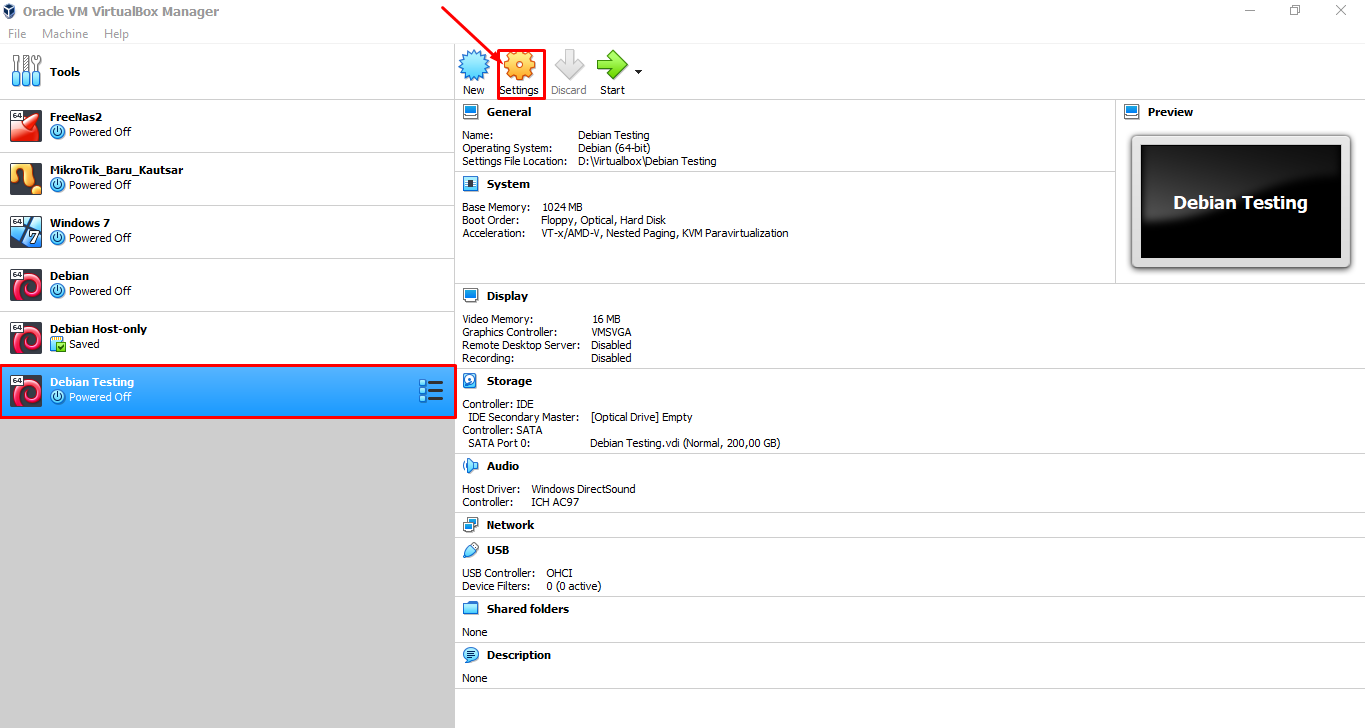Open Debian Testing machine tools menu button
This screenshot has height=728, width=1365.
click(x=431, y=391)
